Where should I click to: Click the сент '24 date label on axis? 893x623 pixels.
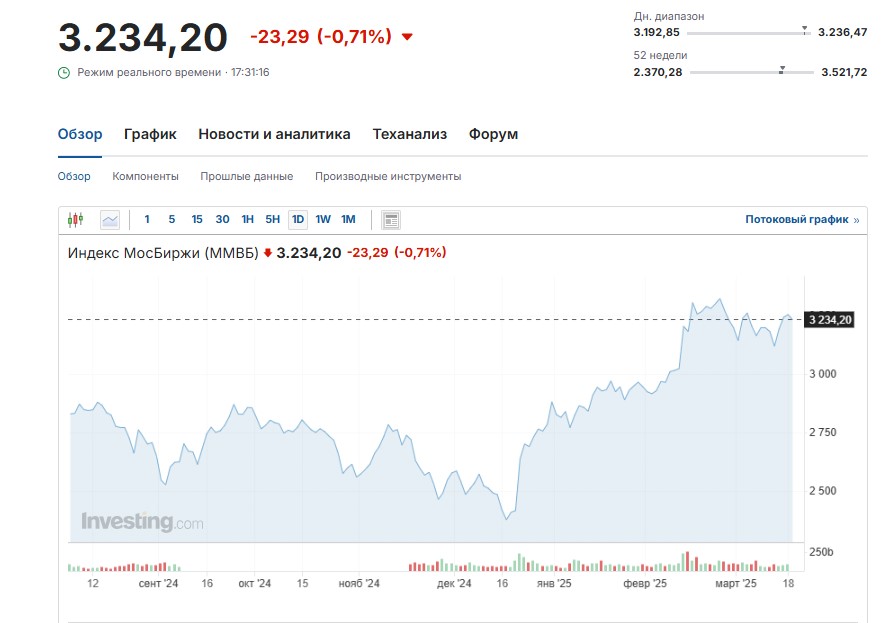[x=158, y=584]
